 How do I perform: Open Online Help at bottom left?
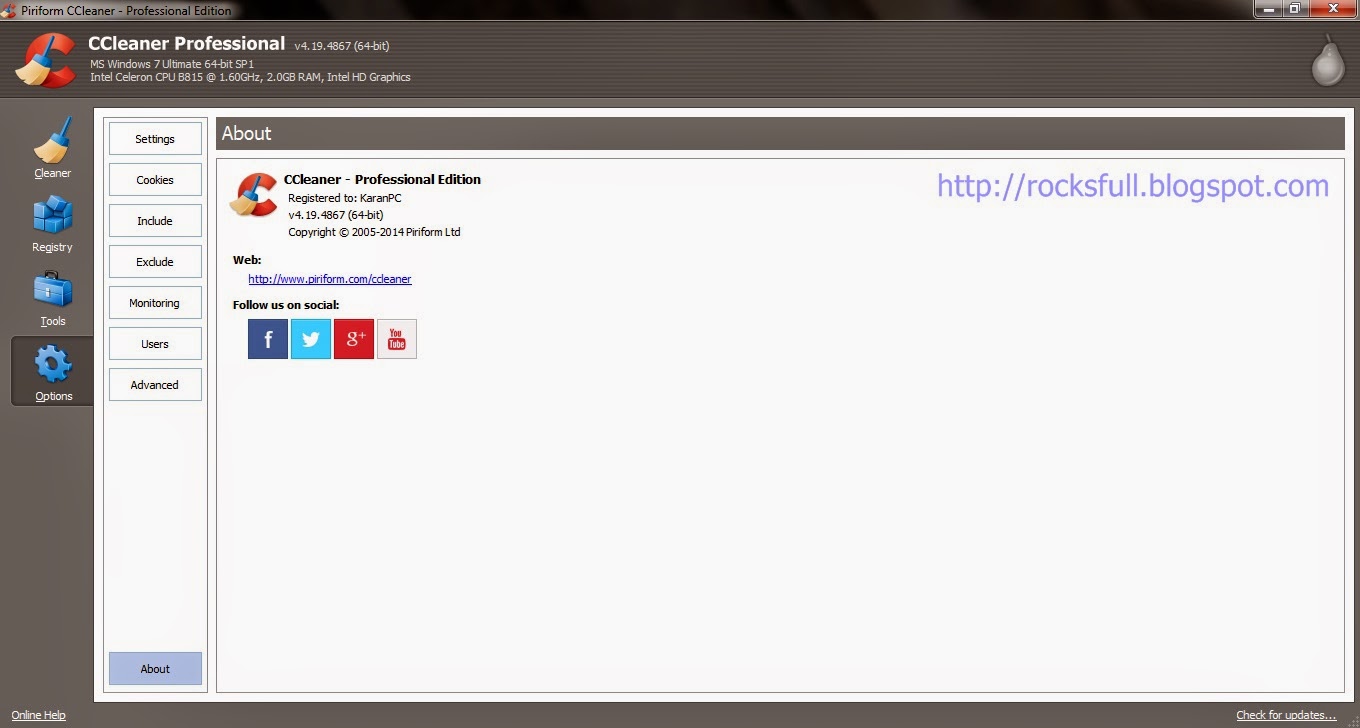[x=38, y=714]
